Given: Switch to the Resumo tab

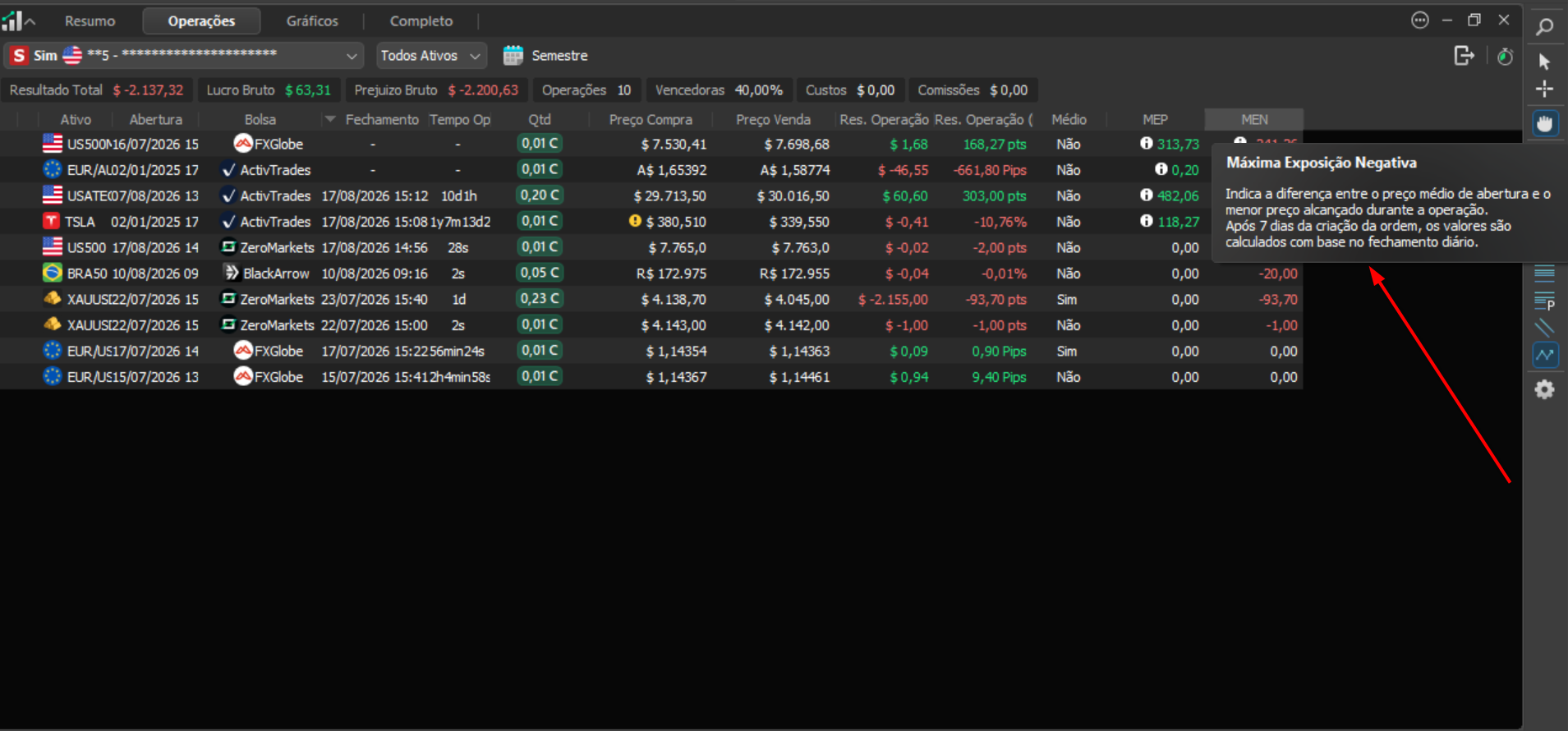Looking at the screenshot, I should tap(90, 21).
